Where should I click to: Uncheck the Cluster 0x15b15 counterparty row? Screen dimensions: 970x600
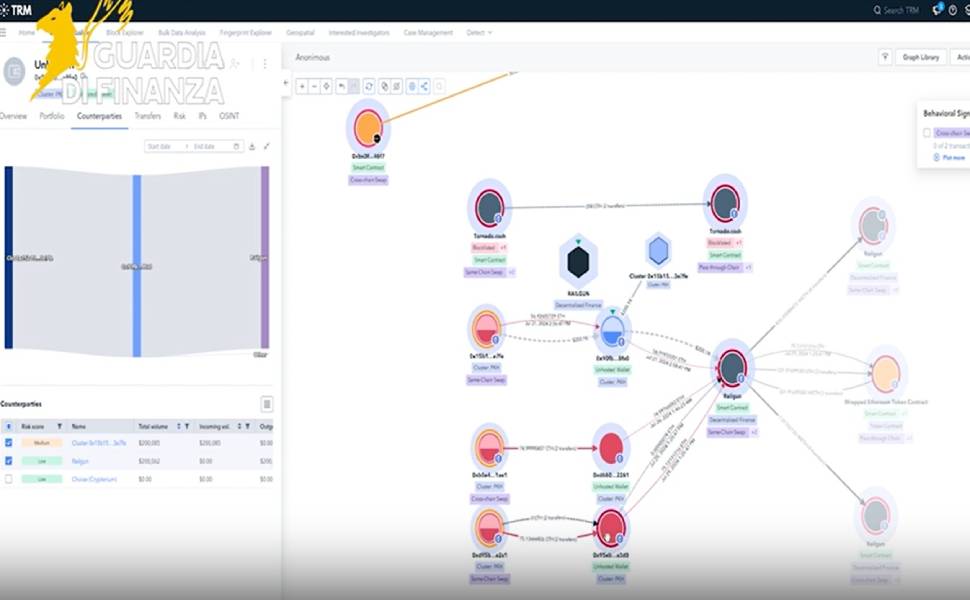tap(9, 443)
